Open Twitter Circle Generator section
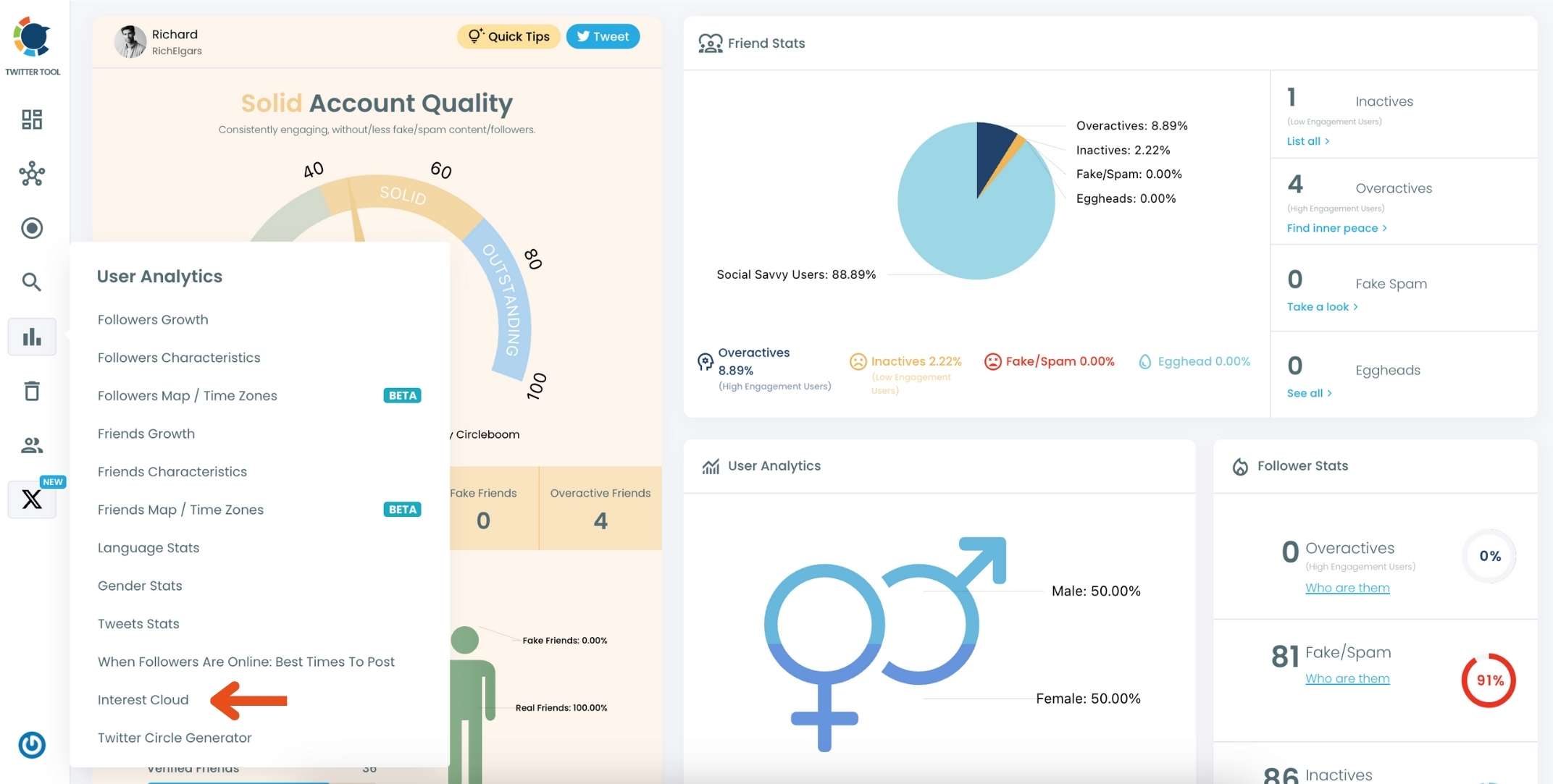The width and height of the screenshot is (1553, 784). point(174,737)
